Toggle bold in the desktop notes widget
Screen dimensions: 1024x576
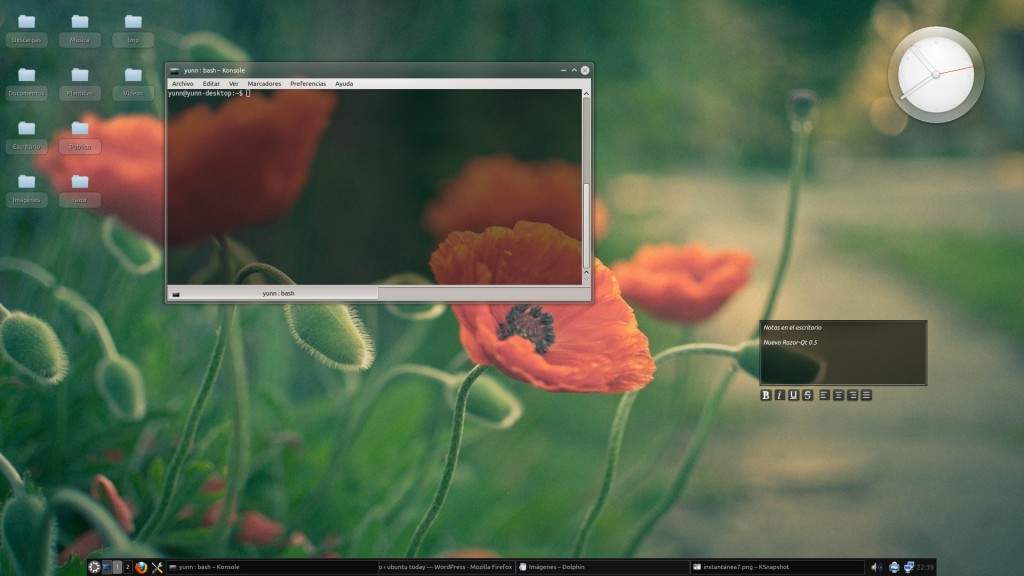(x=766, y=395)
